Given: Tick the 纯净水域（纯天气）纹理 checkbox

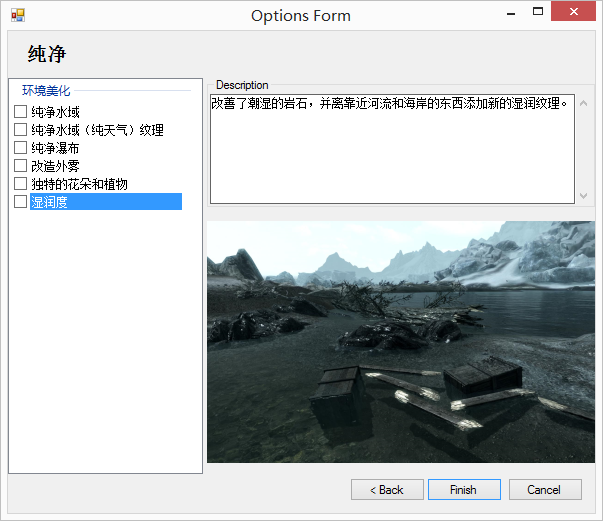Looking at the screenshot, I should [20, 130].
